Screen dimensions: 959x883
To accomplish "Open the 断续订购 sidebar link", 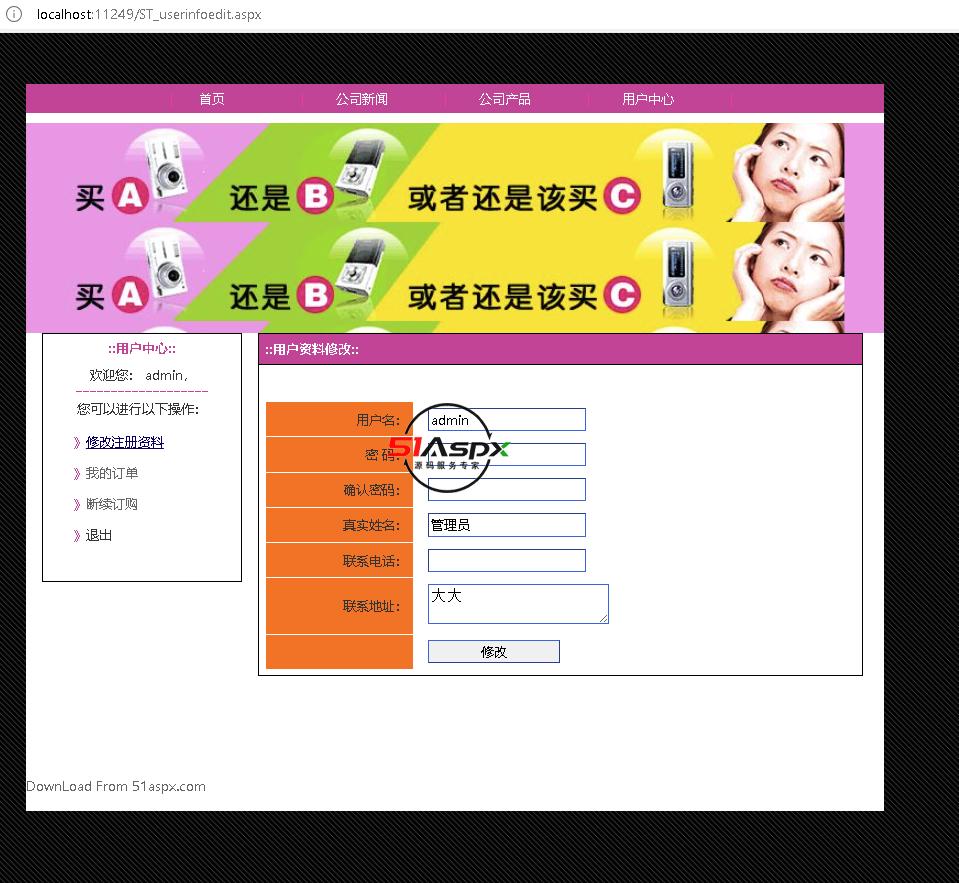I will [111, 505].
